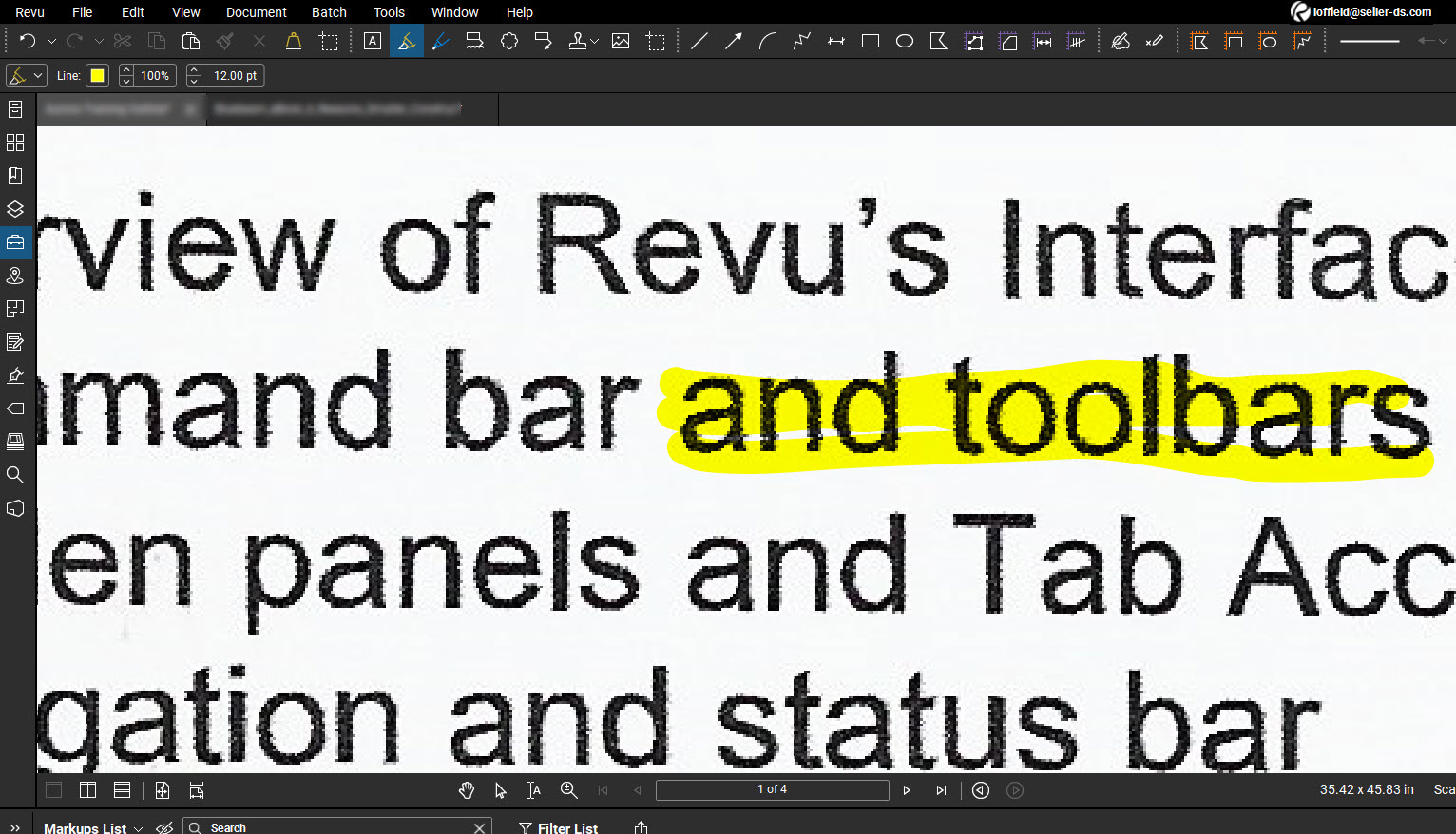This screenshot has height=834, width=1456.
Task: Select the Ellipse shape tool
Action: click(905, 41)
